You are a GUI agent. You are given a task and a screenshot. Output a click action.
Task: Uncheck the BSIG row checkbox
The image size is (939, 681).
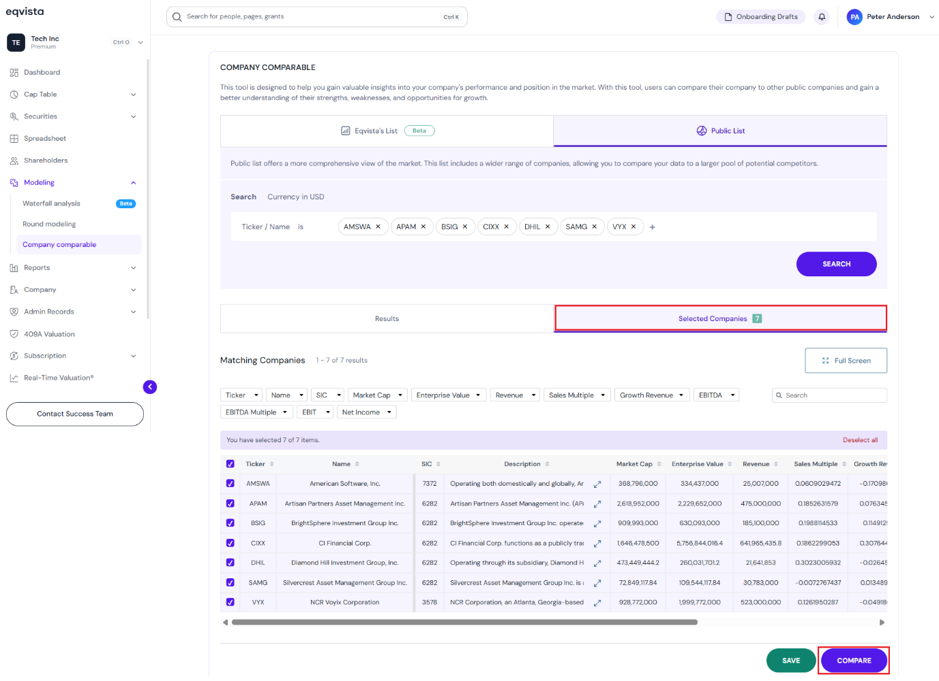point(230,523)
